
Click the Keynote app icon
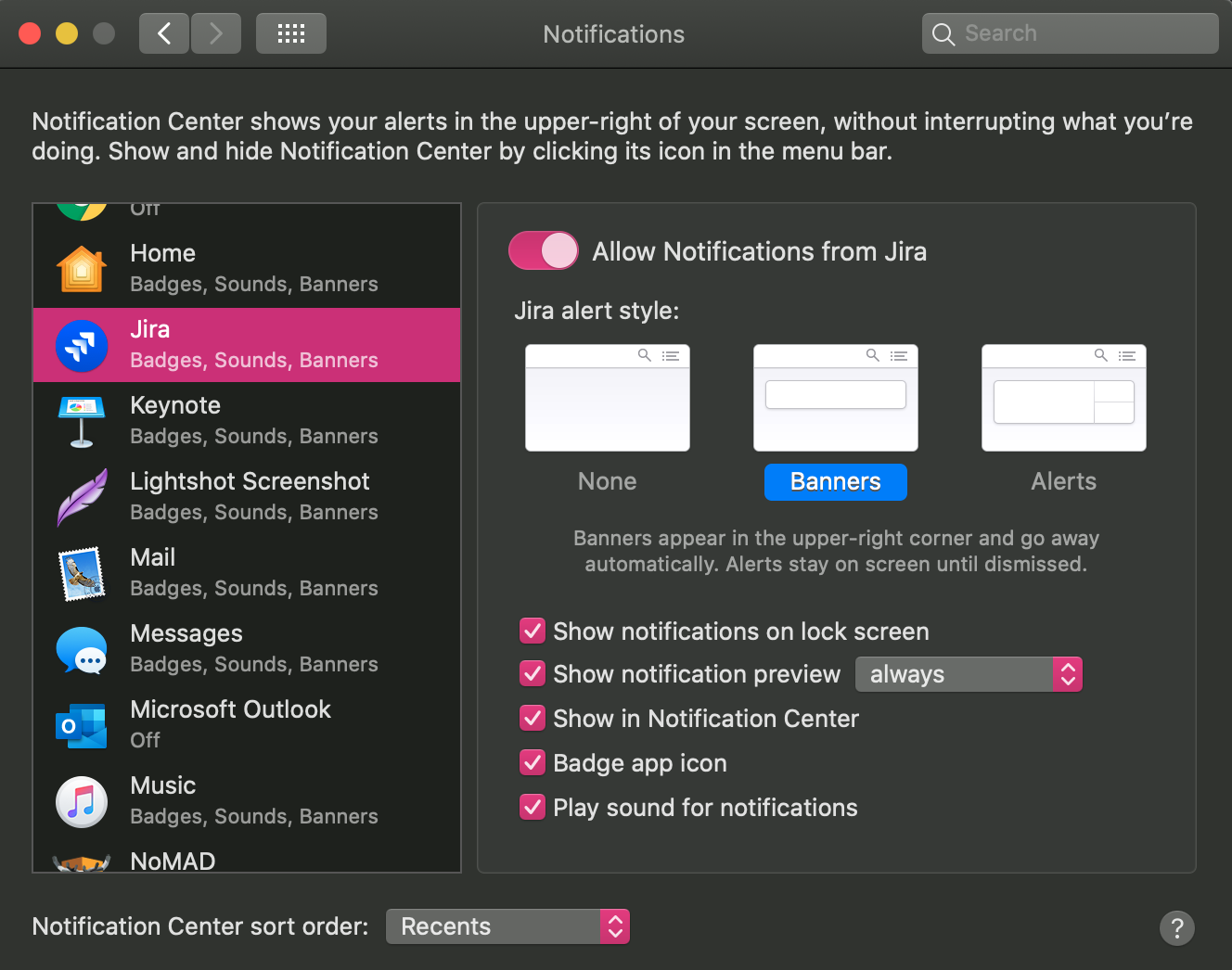[82, 421]
